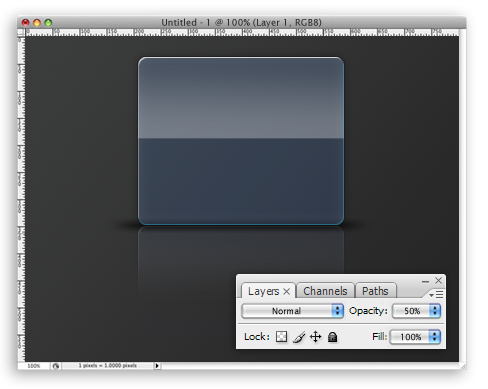Image resolution: width=488 pixels, height=389 pixels.
Task: Close the Layers tab with its x
Action: coord(286,292)
